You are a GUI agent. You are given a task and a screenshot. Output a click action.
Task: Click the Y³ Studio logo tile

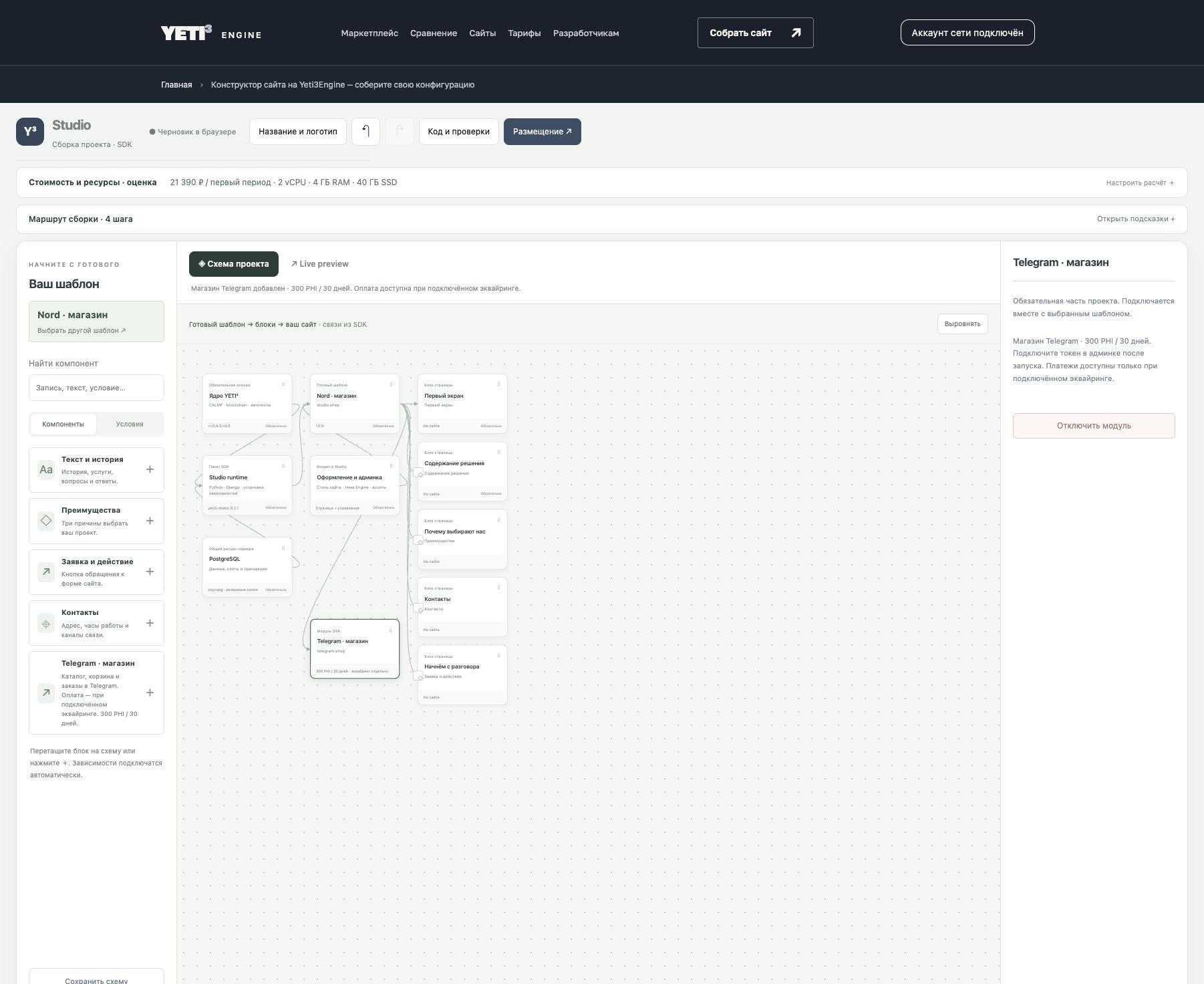pos(30,132)
